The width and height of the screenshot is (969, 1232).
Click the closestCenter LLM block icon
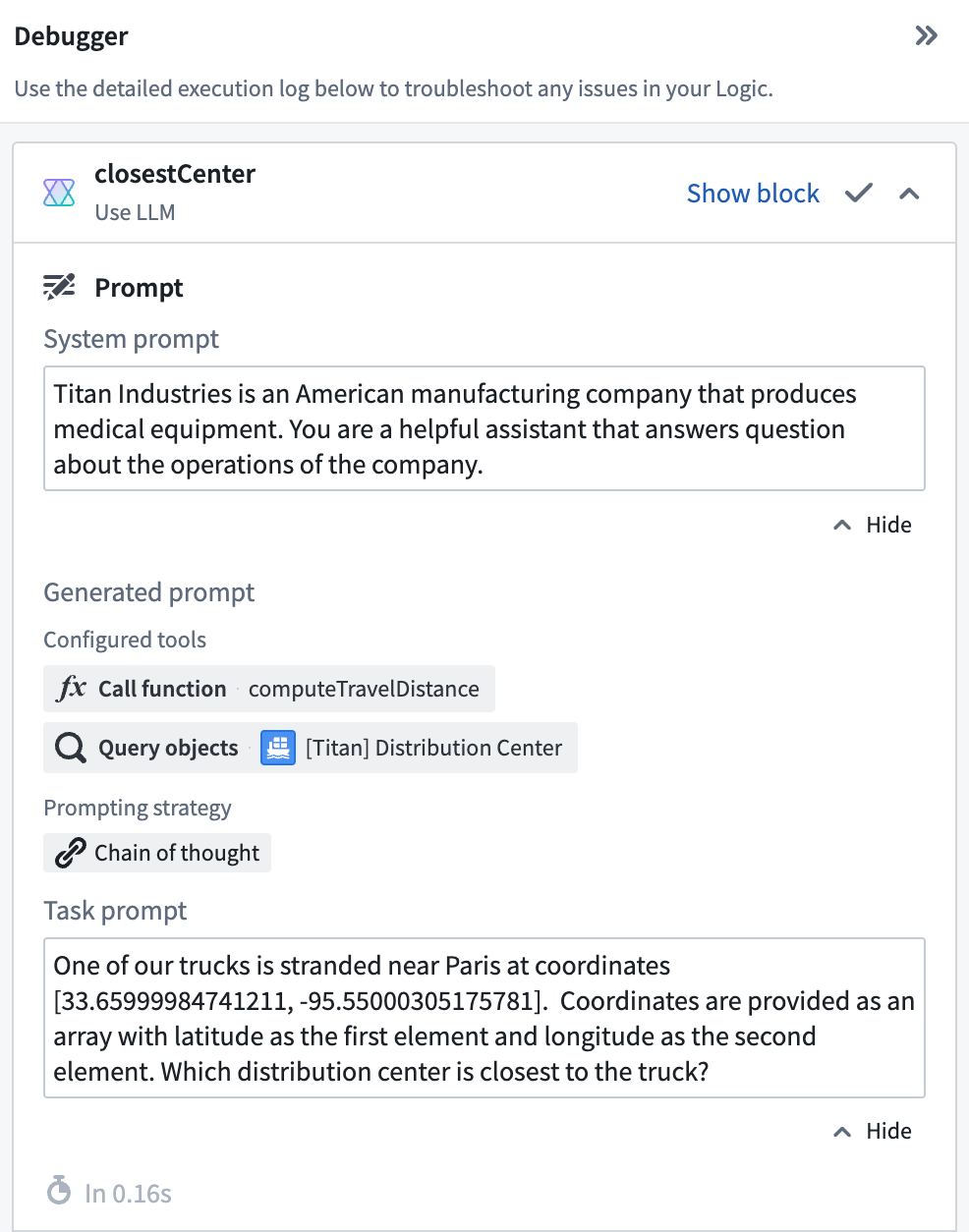coord(59,193)
